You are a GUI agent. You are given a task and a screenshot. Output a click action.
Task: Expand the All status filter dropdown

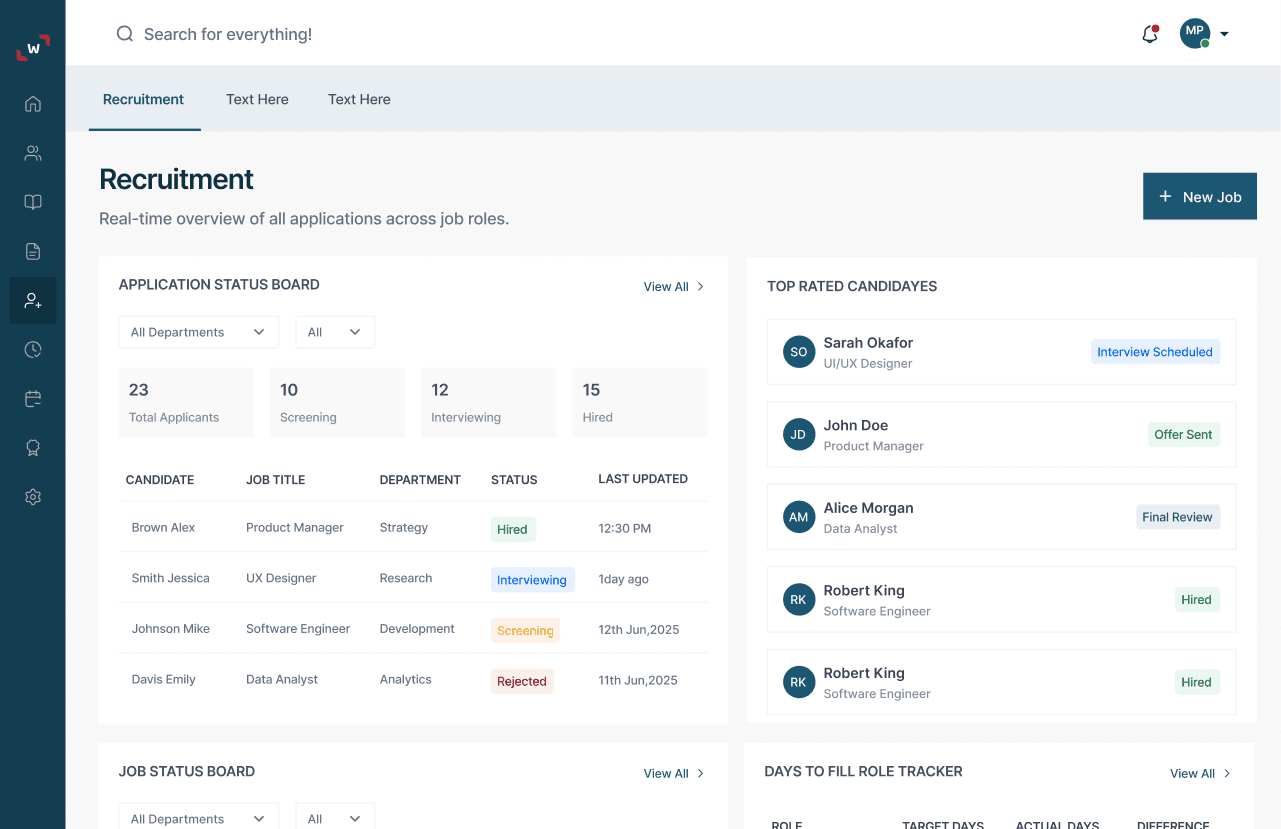pos(335,331)
